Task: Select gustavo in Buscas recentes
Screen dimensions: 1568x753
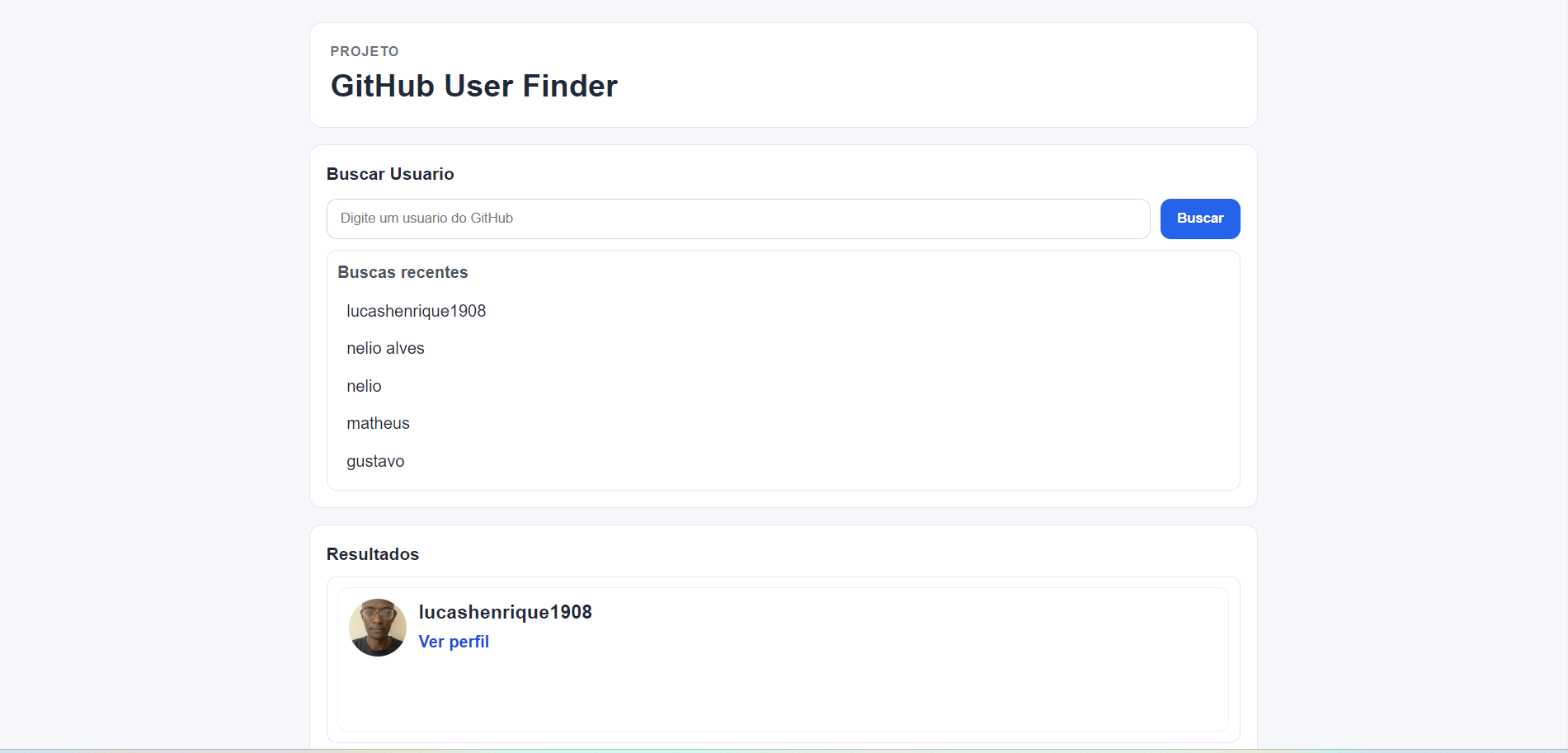Action: point(375,461)
